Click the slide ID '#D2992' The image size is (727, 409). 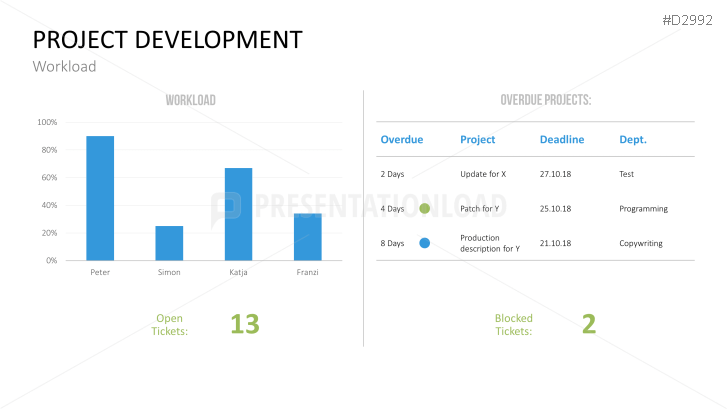687,20
